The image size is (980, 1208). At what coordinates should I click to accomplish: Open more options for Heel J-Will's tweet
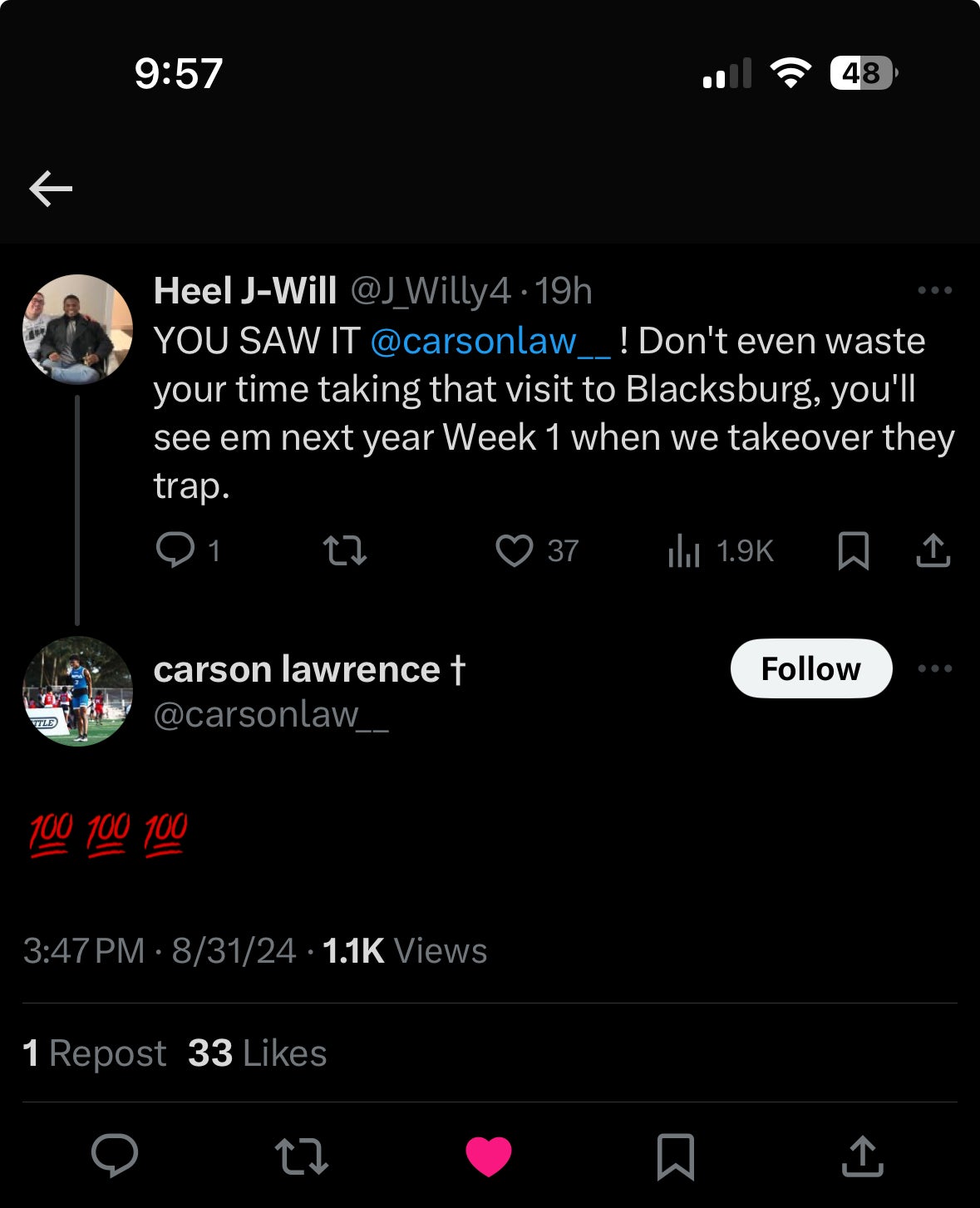[x=935, y=290]
